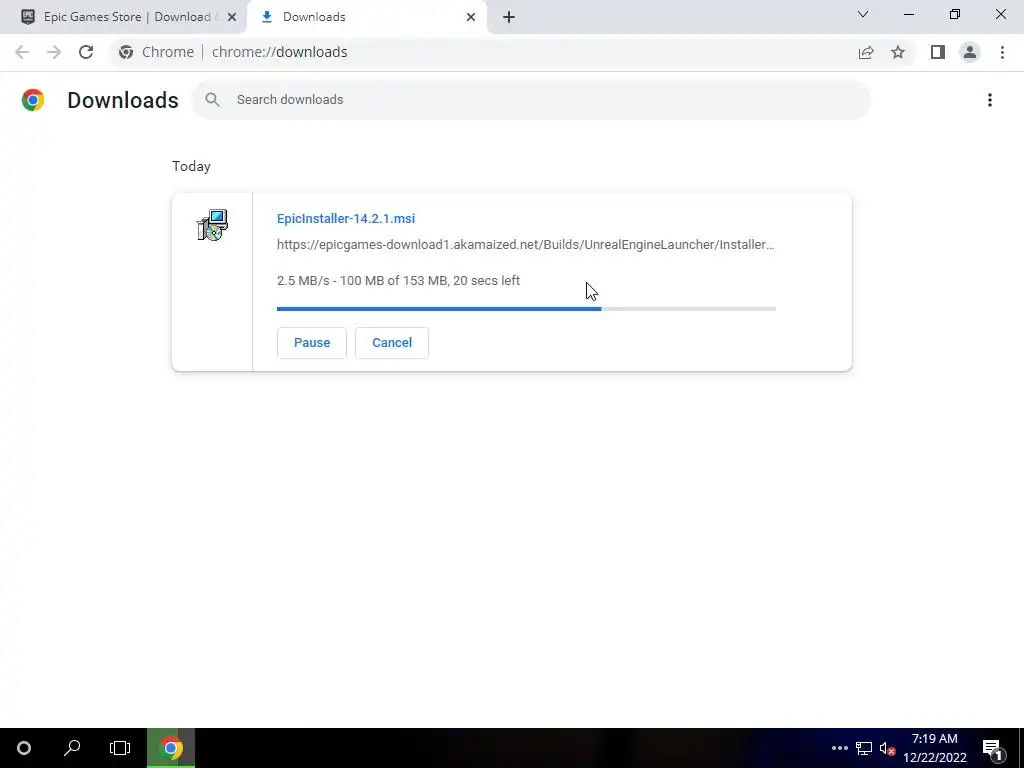Click the Chrome logo beside Downloads
Screen dimensions: 1024x768
pos(33,100)
